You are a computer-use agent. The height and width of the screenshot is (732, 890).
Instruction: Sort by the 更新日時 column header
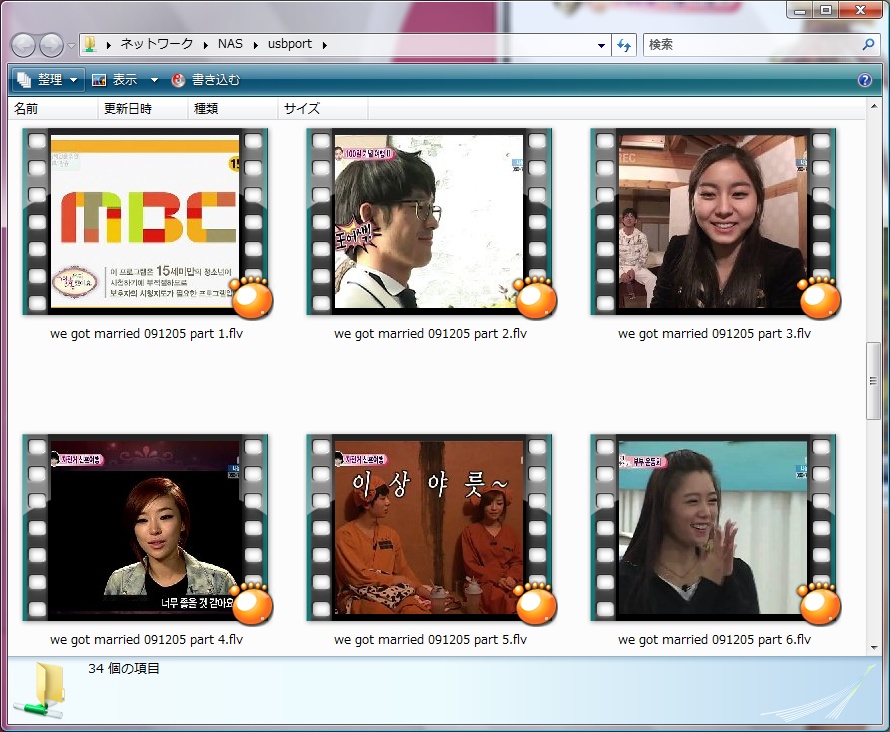click(x=142, y=108)
